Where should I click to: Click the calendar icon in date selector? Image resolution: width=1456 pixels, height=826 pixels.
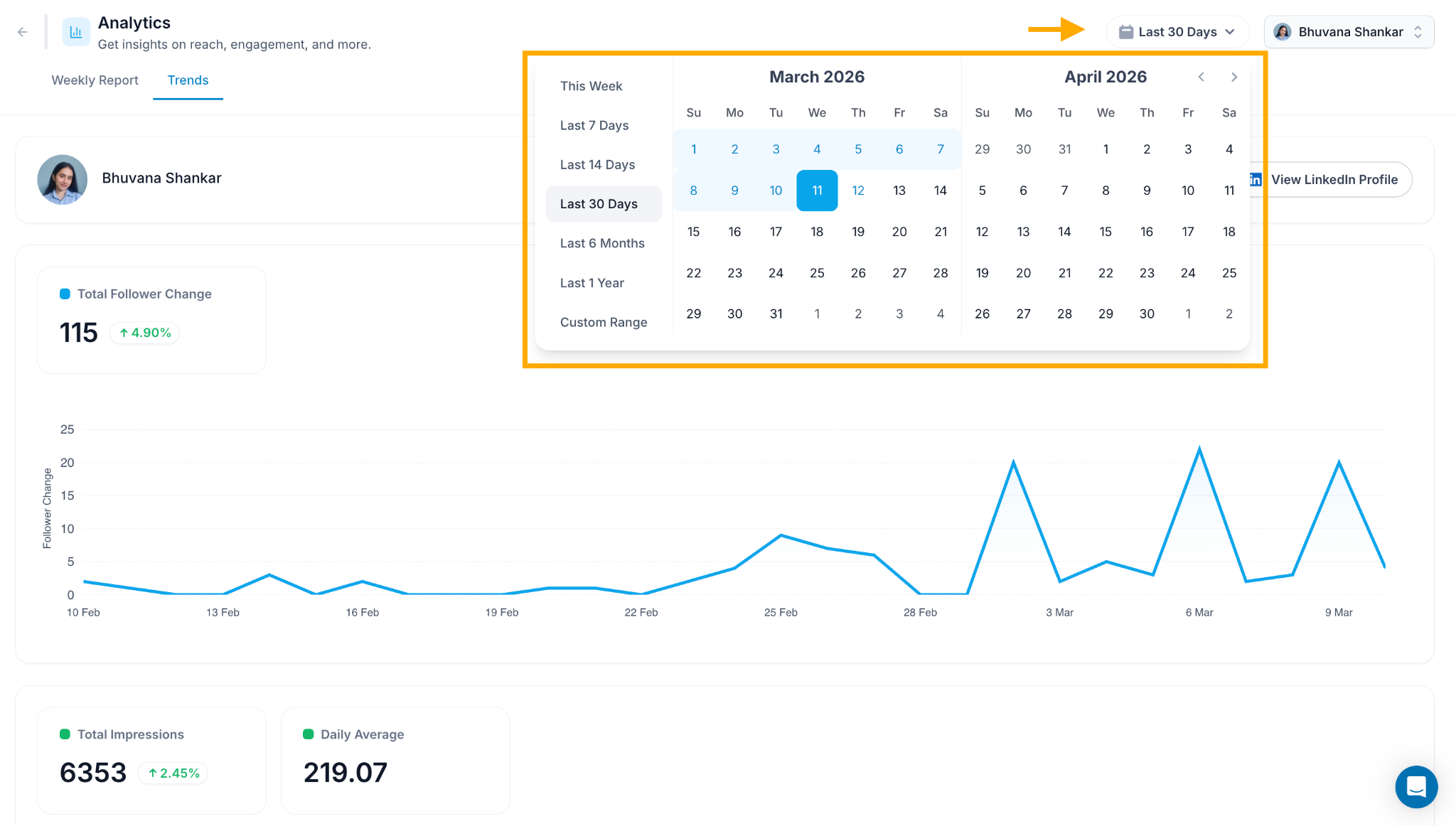(1125, 32)
